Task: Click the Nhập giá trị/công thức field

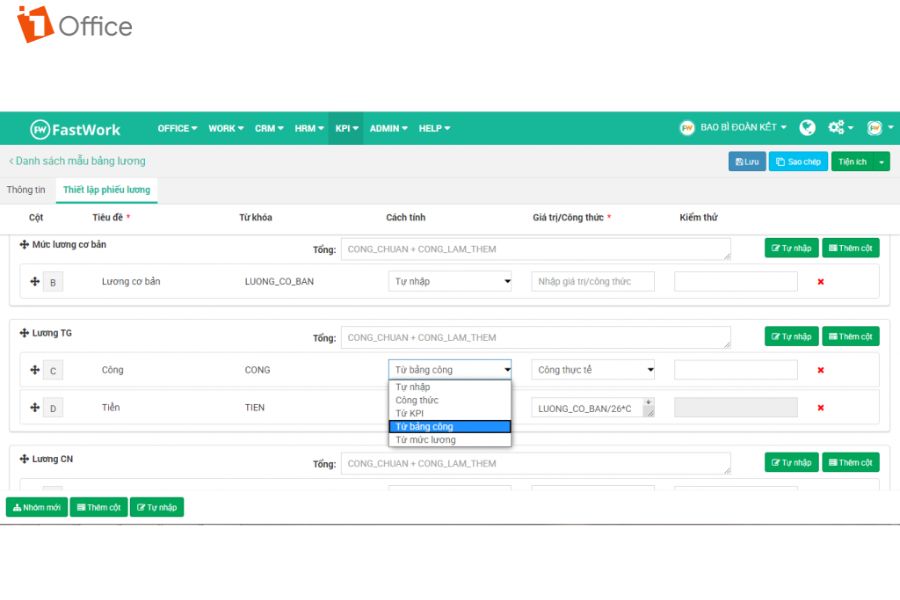Action: [x=593, y=281]
